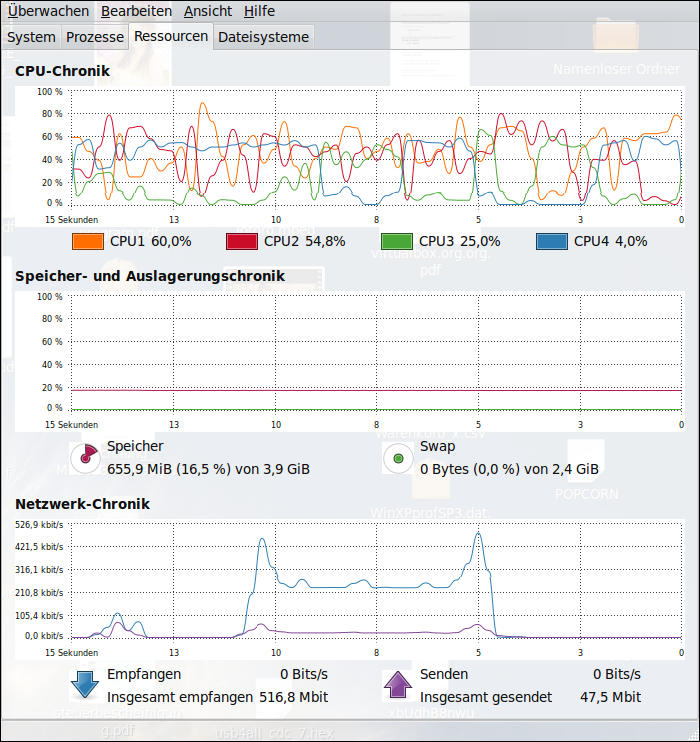Click inside the Netzwerk-Chronik graph
The width and height of the screenshot is (700, 742).
(x=376, y=580)
